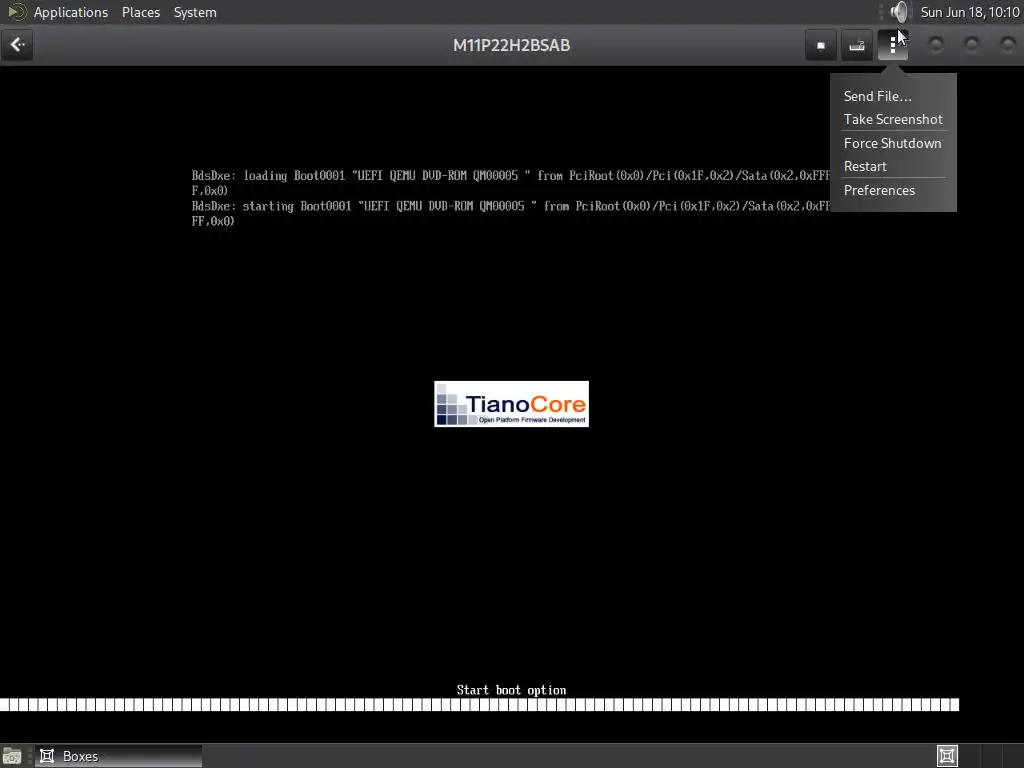Click the TianoCore logo in the VM display
The image size is (1024, 768).
tap(511, 404)
